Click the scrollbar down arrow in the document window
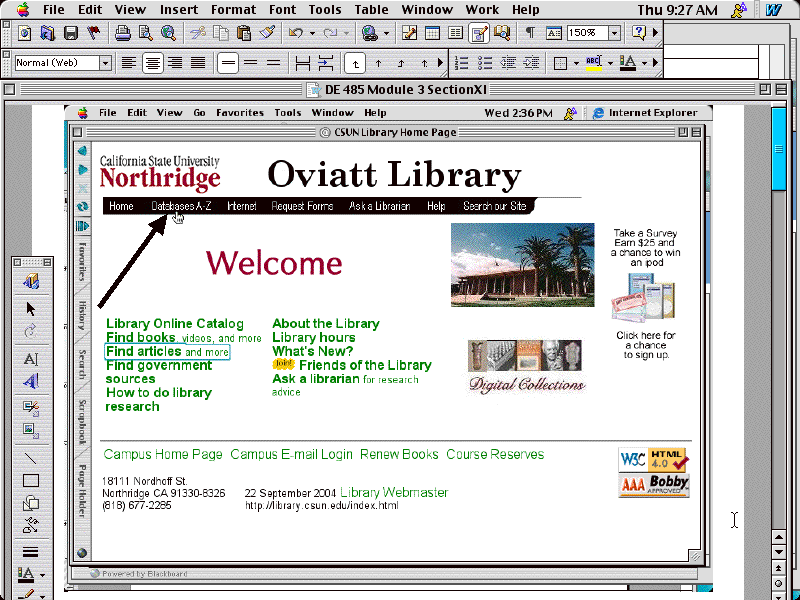 click(779, 552)
